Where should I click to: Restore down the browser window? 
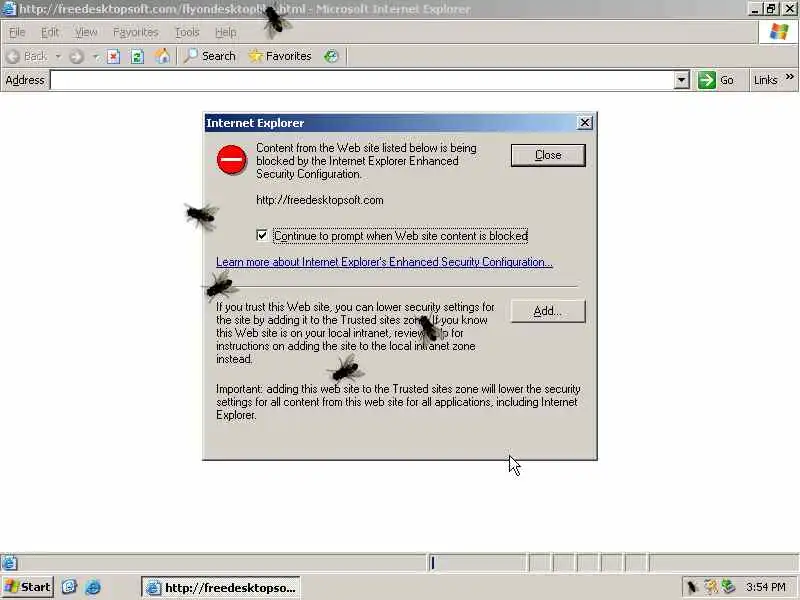click(771, 9)
